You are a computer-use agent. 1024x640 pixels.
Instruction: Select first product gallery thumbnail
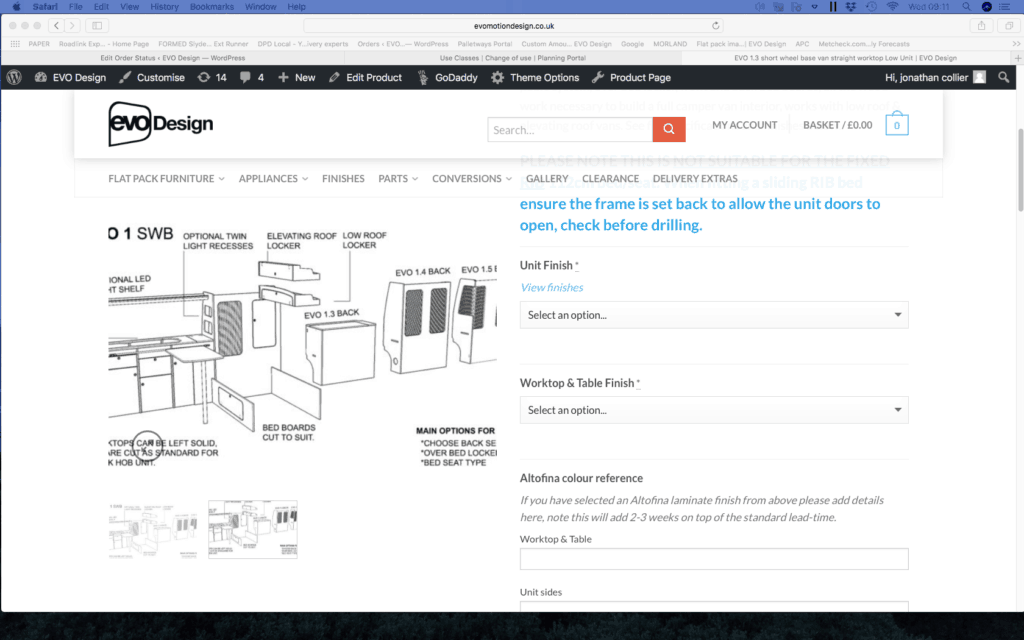[153, 530]
